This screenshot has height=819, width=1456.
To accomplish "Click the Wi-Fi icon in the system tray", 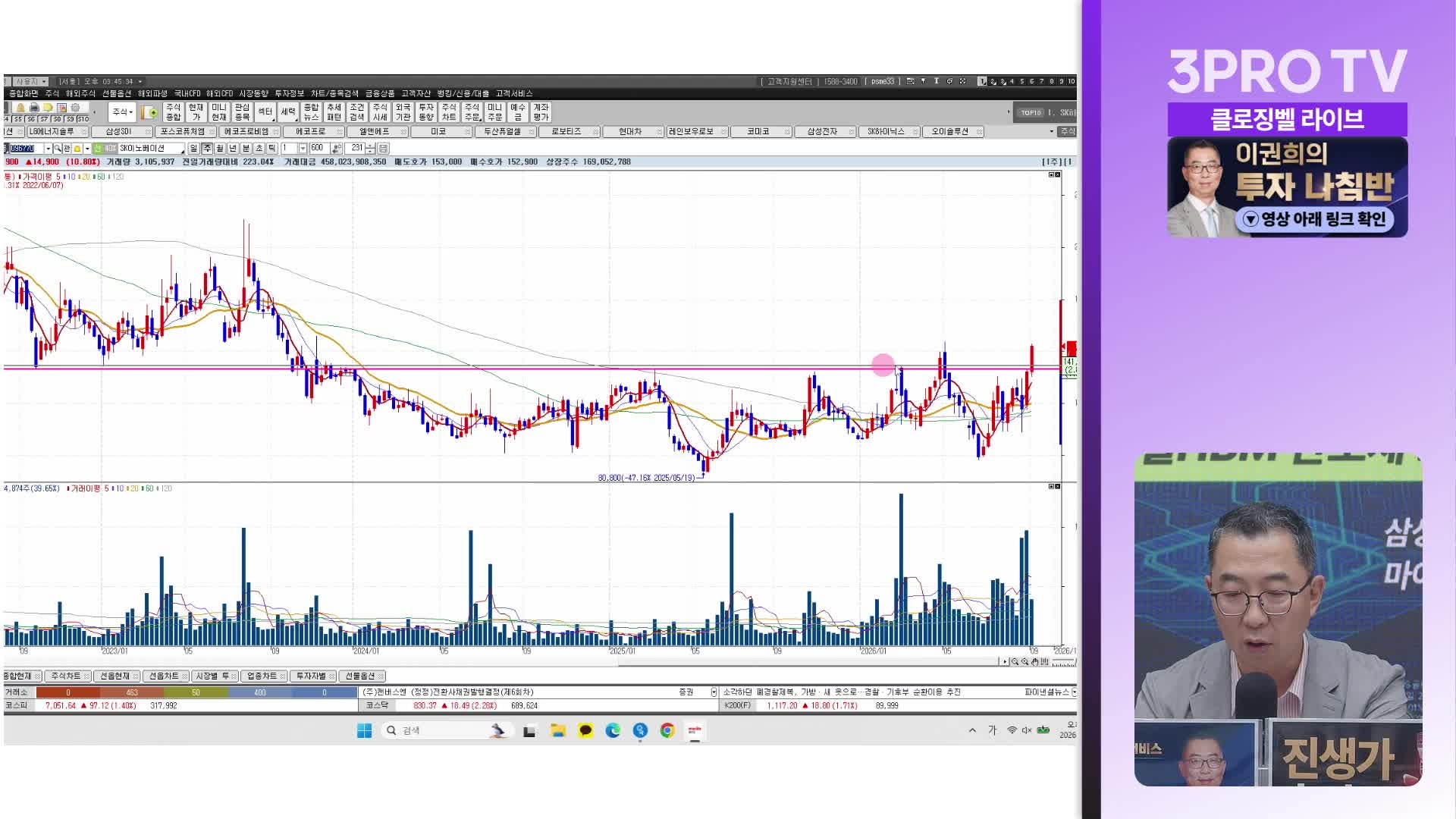I will click(1012, 730).
